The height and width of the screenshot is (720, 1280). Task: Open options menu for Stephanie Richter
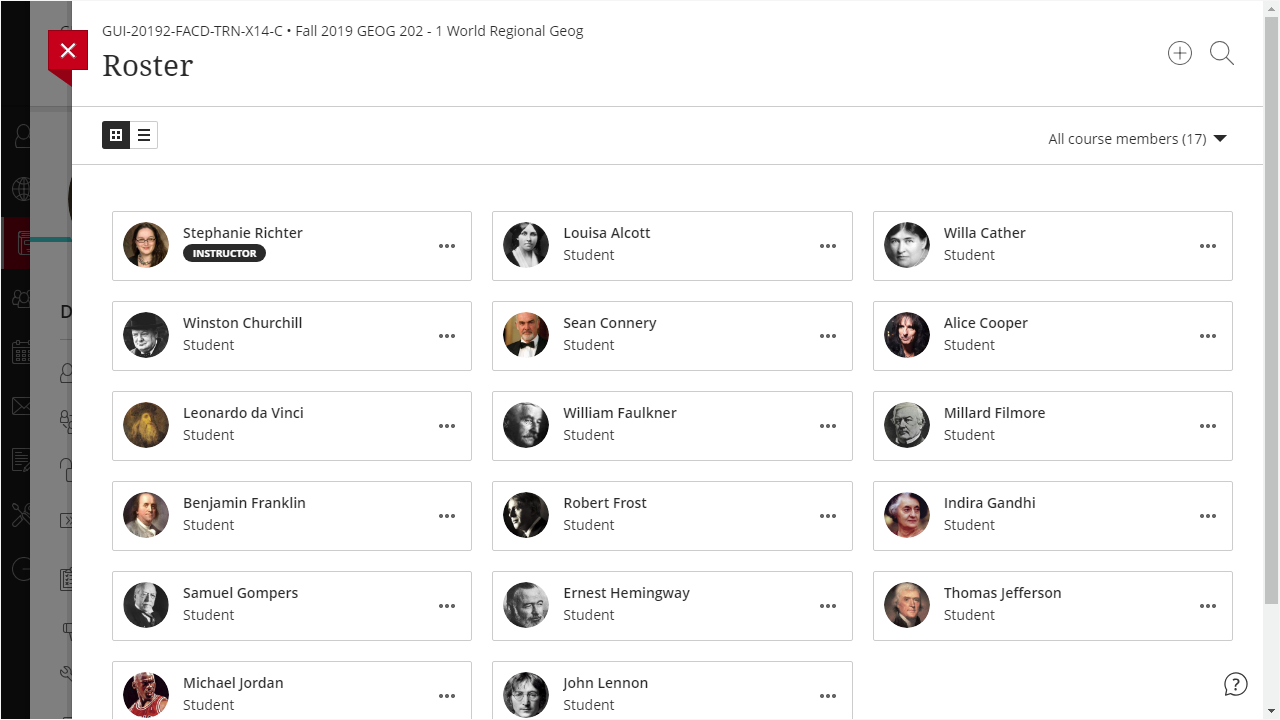click(x=447, y=246)
